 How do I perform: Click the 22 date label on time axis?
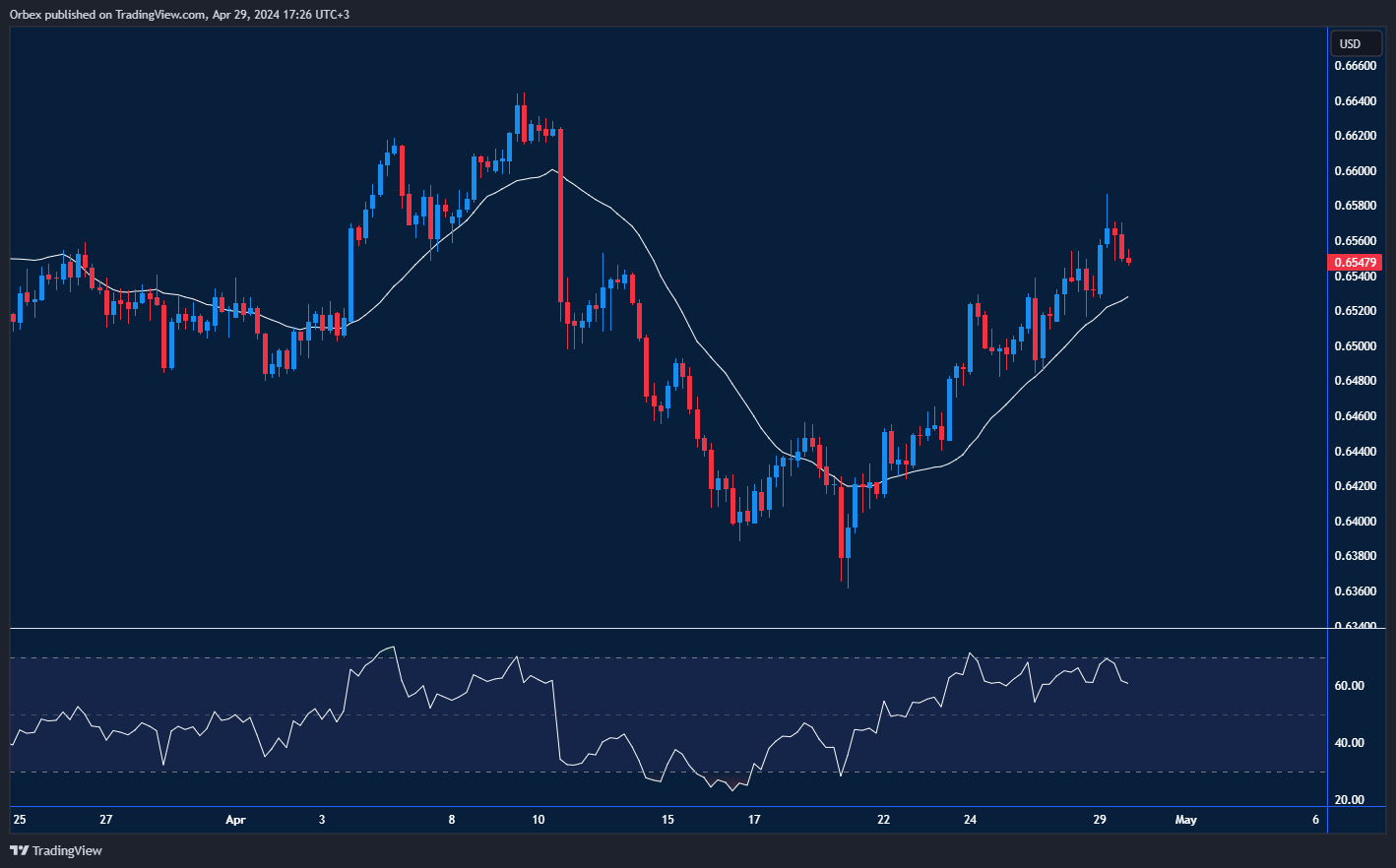883,820
